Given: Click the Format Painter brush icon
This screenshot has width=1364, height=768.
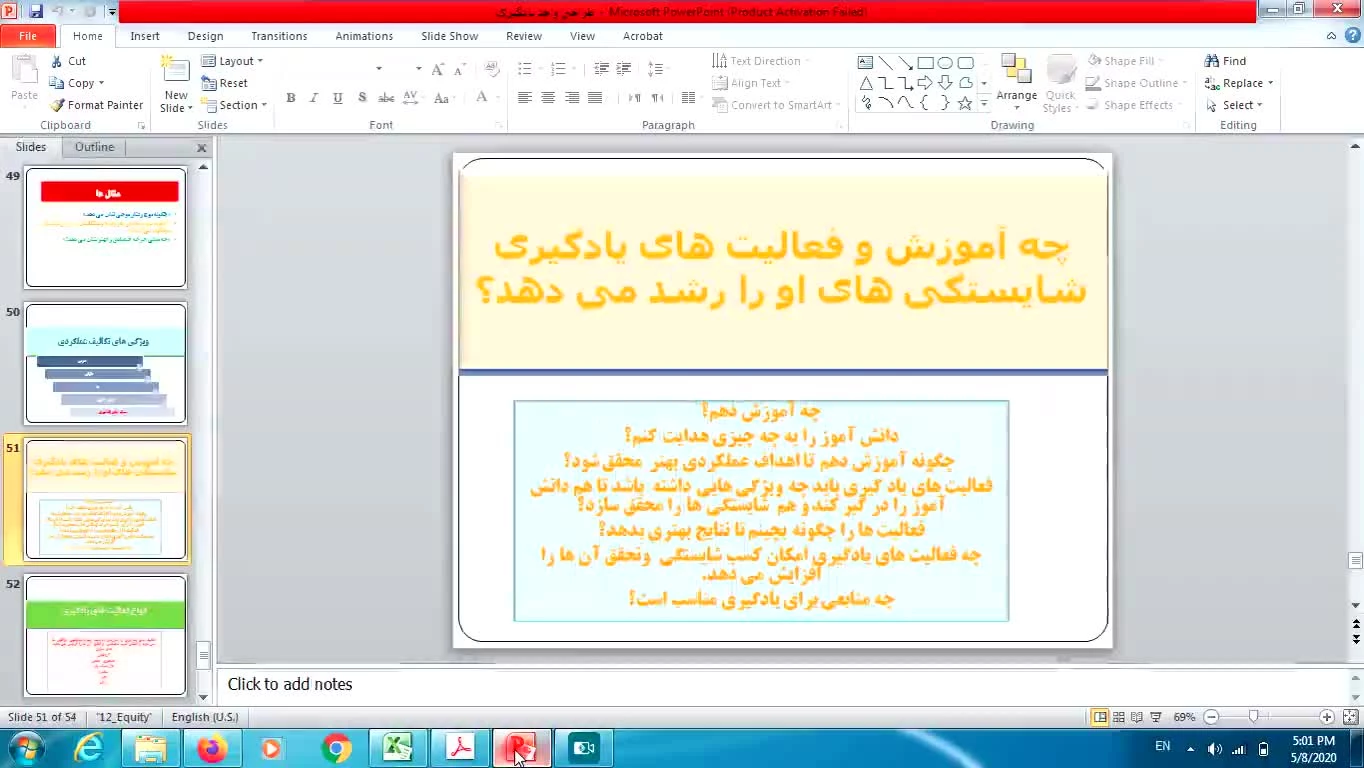Looking at the screenshot, I should 58,105.
